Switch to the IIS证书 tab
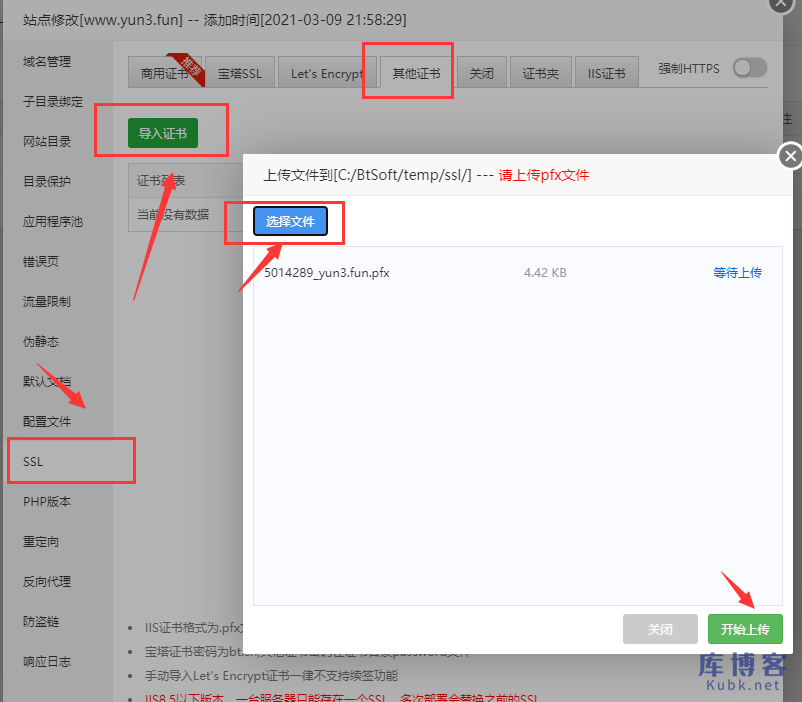Screen dimensions: 802x702 [606, 71]
